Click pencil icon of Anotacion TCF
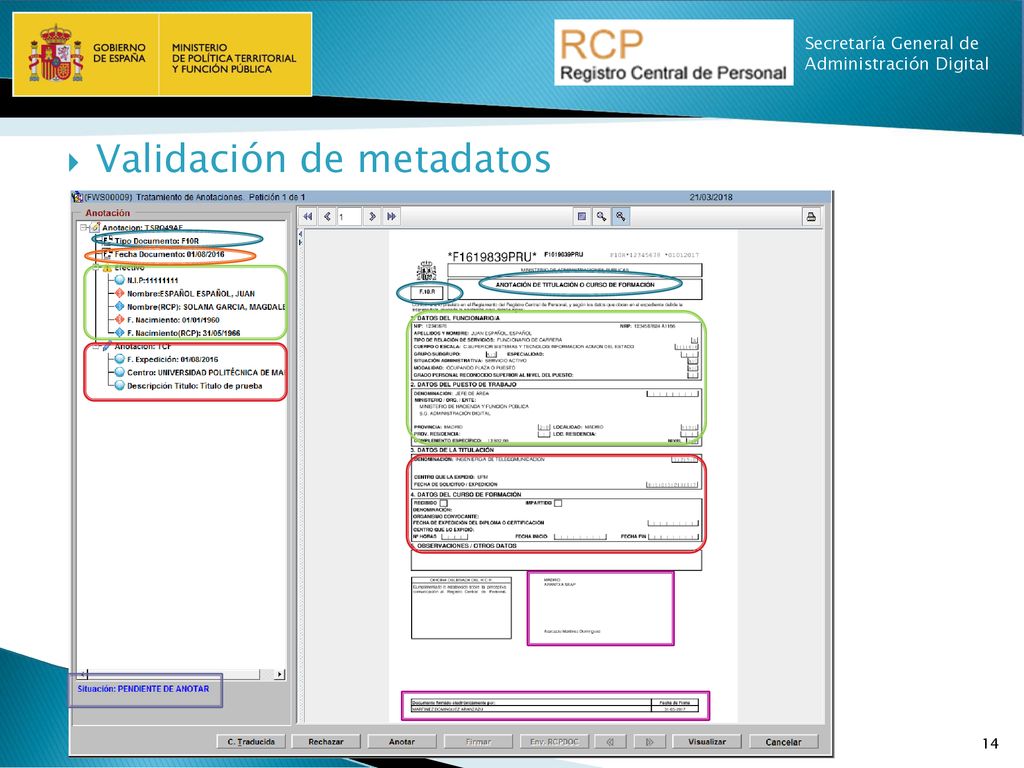This screenshot has height=768, width=1024. (108, 346)
